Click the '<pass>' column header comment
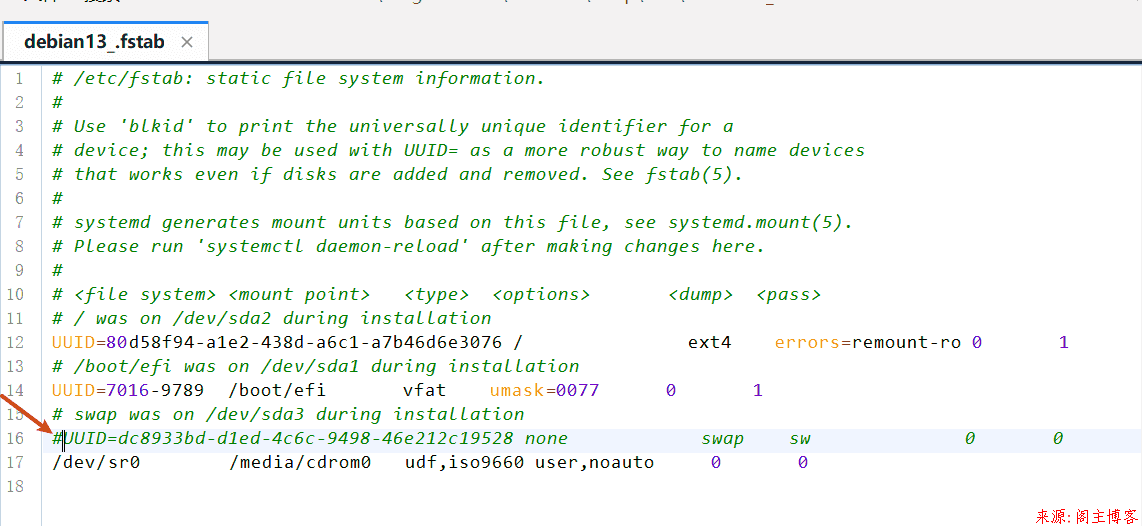1142x526 pixels. [789, 294]
